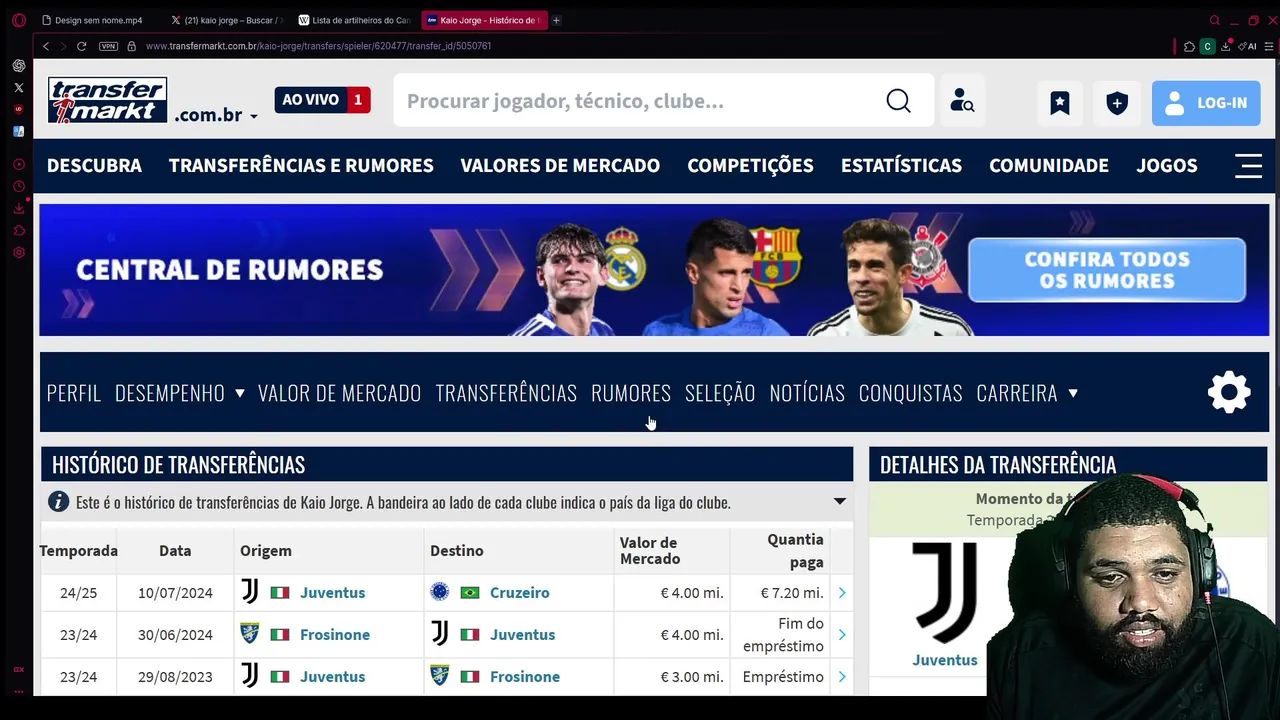This screenshot has height=720, width=1280.
Task: Click the AO VIVO live button
Action: 322,100
